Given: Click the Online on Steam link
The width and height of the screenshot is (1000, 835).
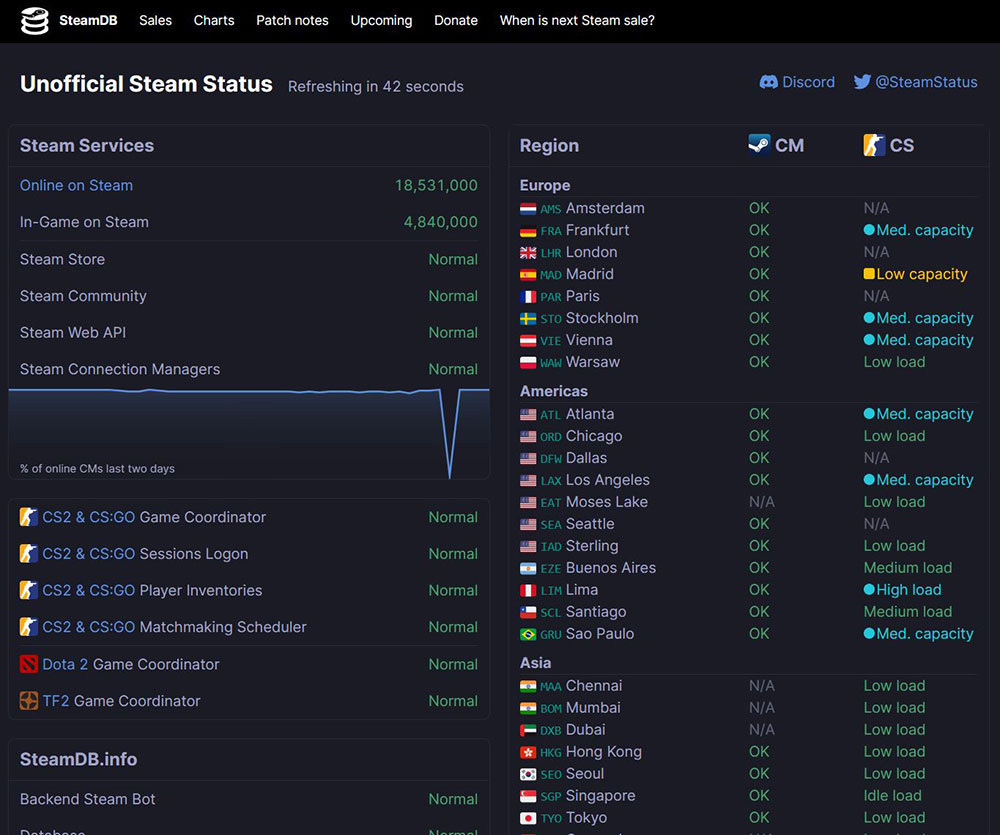Looking at the screenshot, I should [x=76, y=185].
